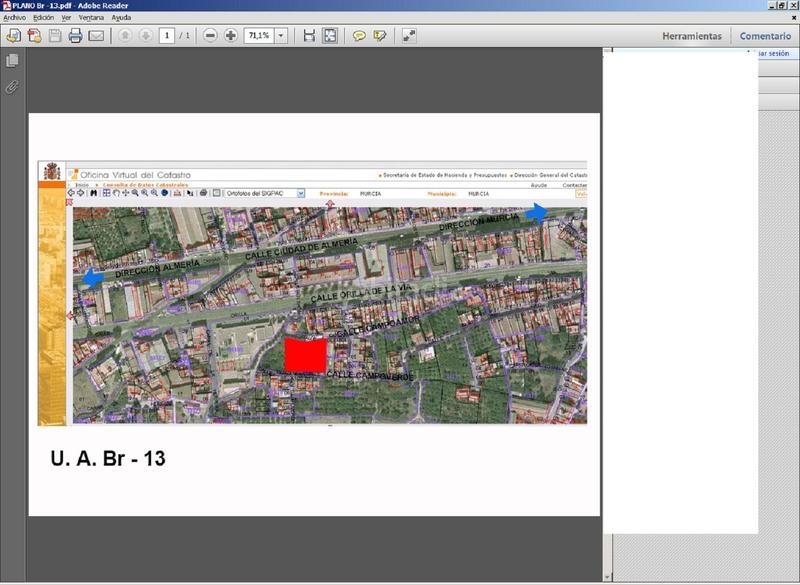Click the red highlighted parcel on map
The image size is (800, 585).
click(x=306, y=355)
